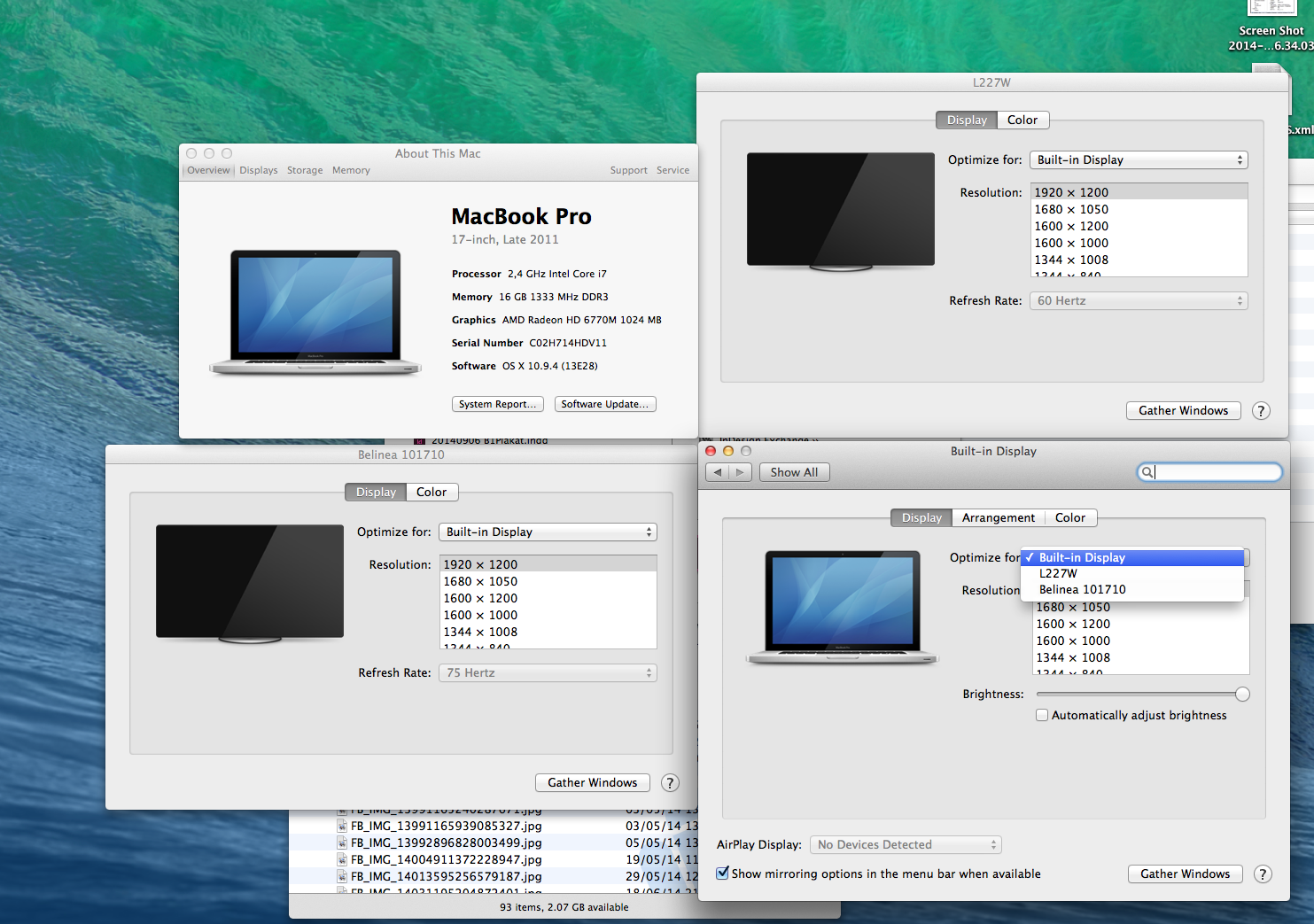Toggle Automatically adjust brightness
Image resolution: width=1314 pixels, height=924 pixels.
click(x=1042, y=715)
